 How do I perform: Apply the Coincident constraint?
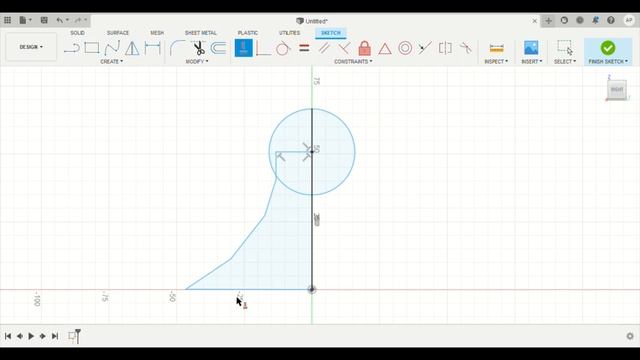(264, 48)
